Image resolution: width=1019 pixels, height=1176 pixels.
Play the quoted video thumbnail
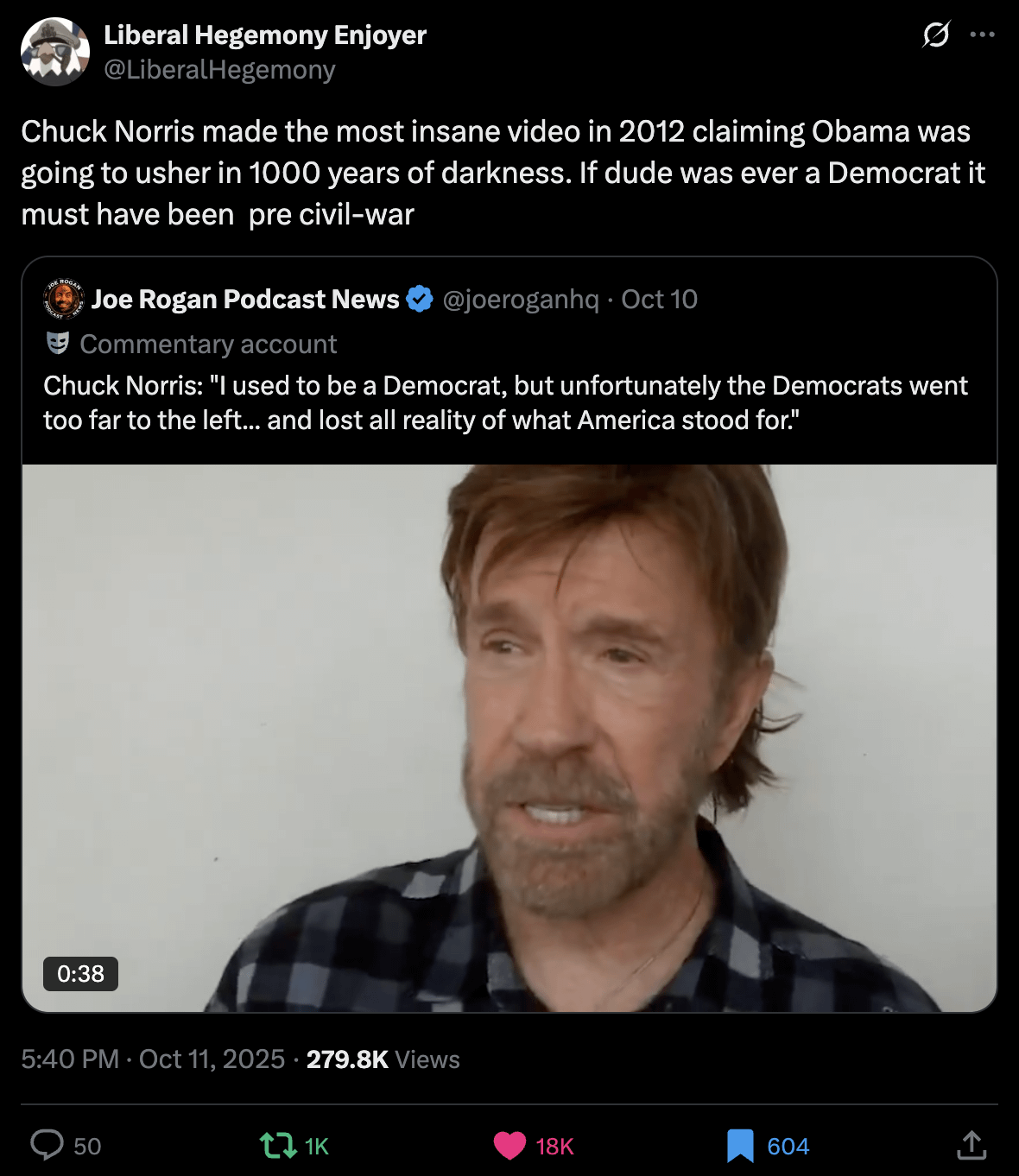click(x=509, y=737)
